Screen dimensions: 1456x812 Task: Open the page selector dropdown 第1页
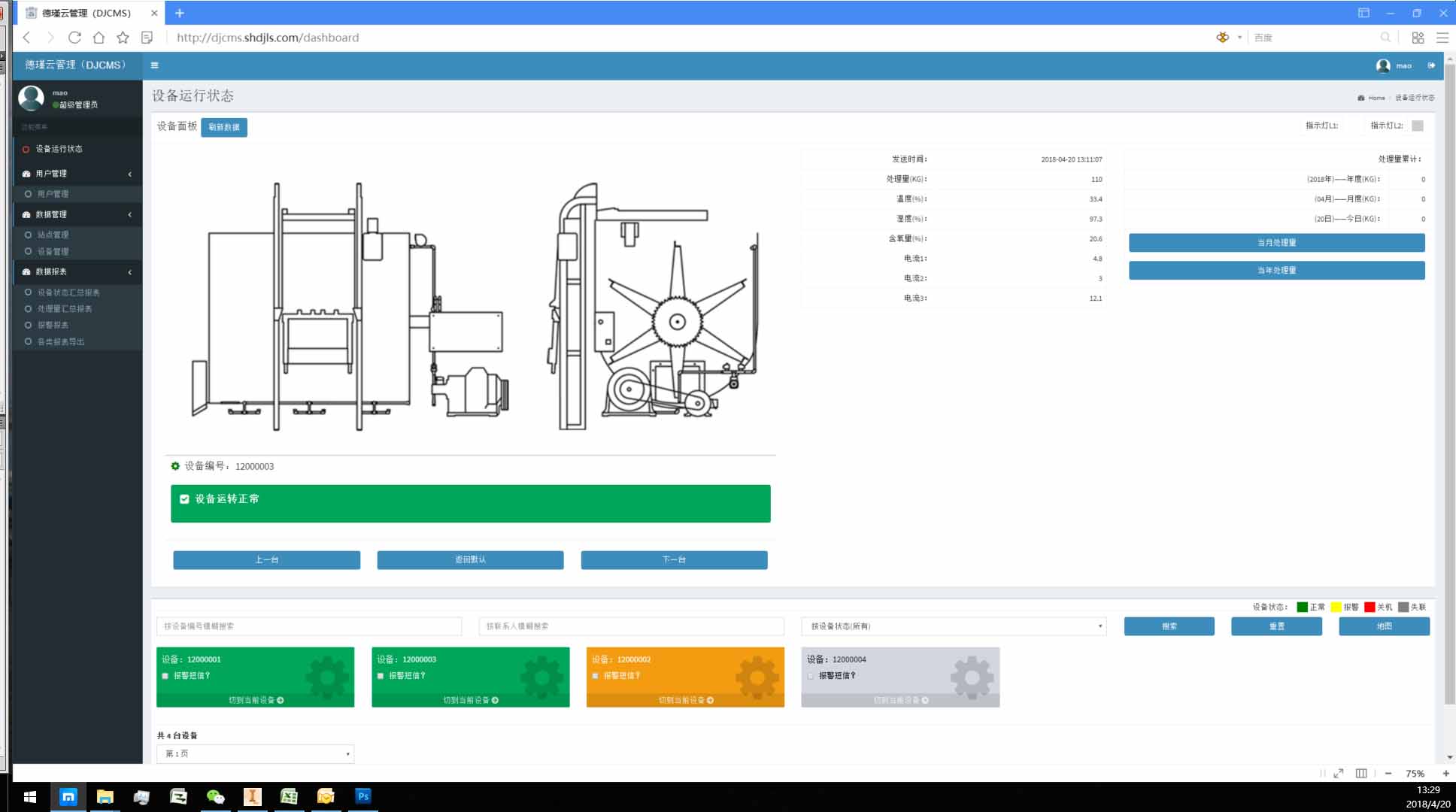255,753
